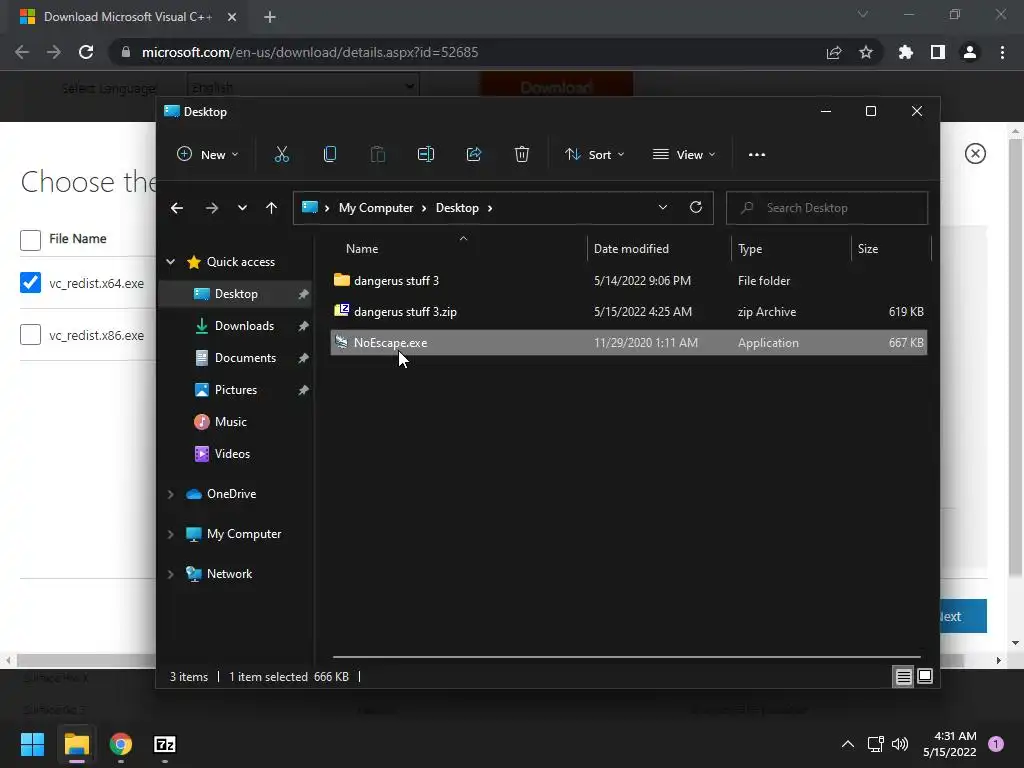This screenshot has width=1024, height=768.
Task: Click the Rename icon in Explorer toolbar
Action: (426, 155)
